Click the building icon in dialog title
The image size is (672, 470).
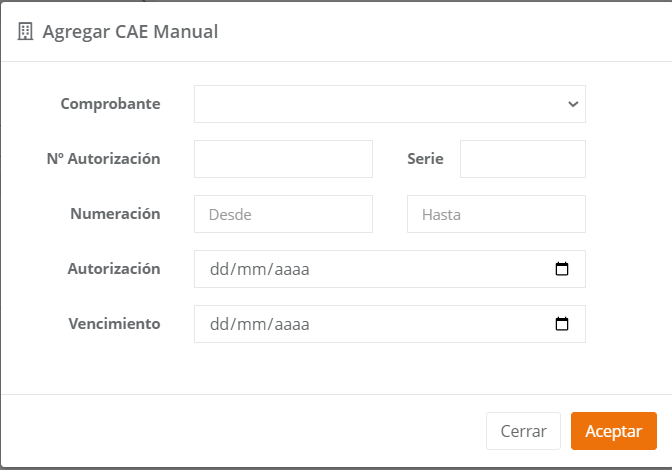click(x=25, y=32)
